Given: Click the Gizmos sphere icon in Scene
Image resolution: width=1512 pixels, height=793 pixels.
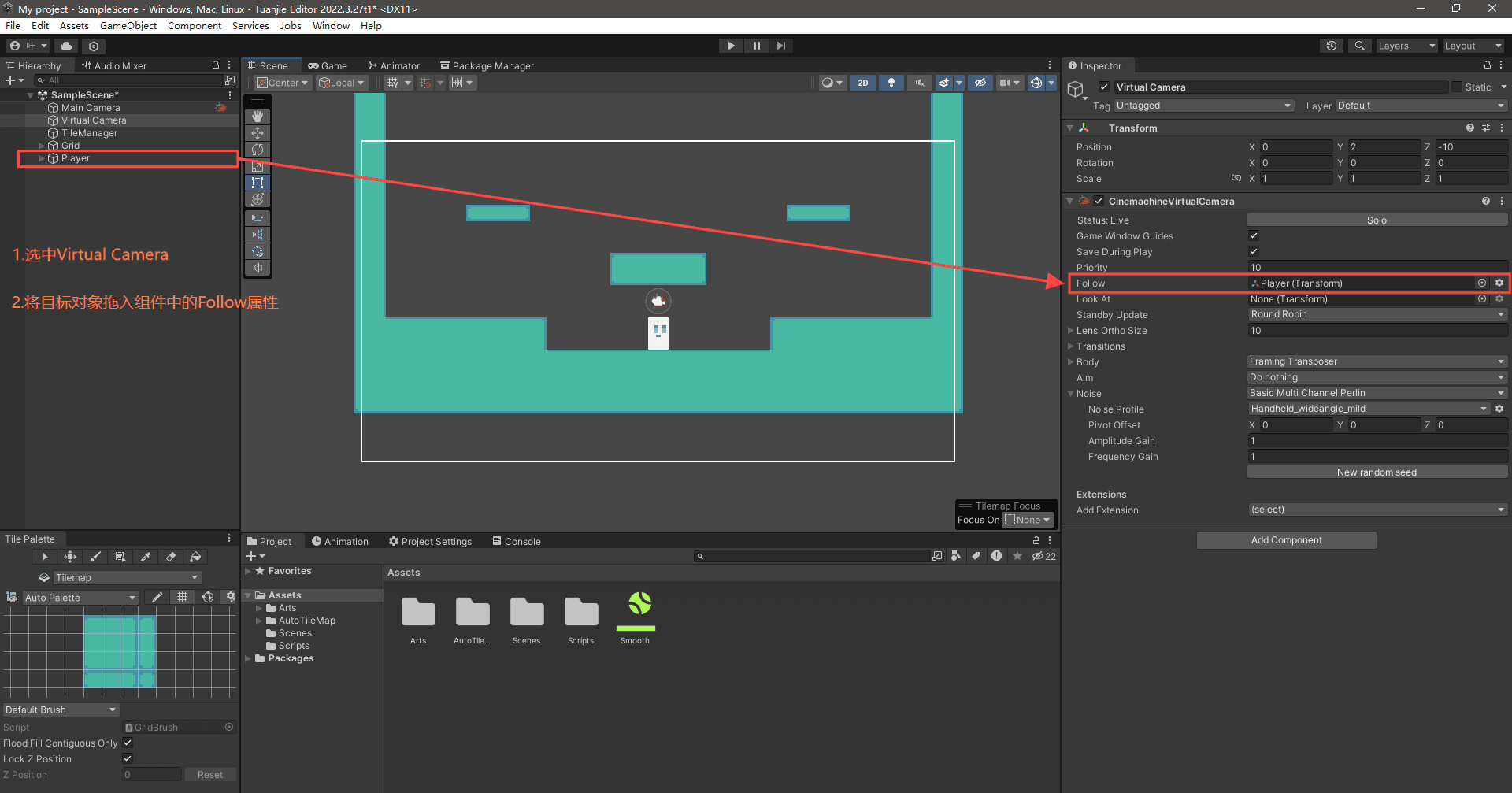Looking at the screenshot, I should (x=1036, y=83).
